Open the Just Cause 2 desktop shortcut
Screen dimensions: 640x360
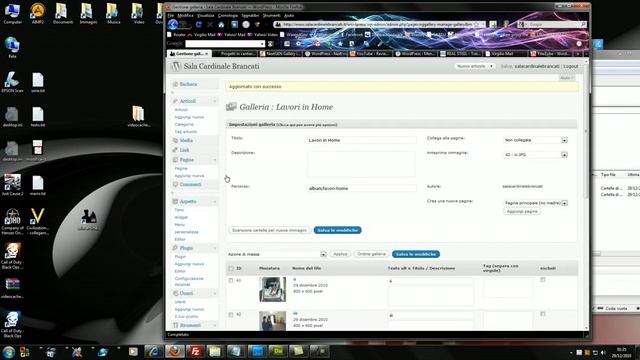point(12,185)
